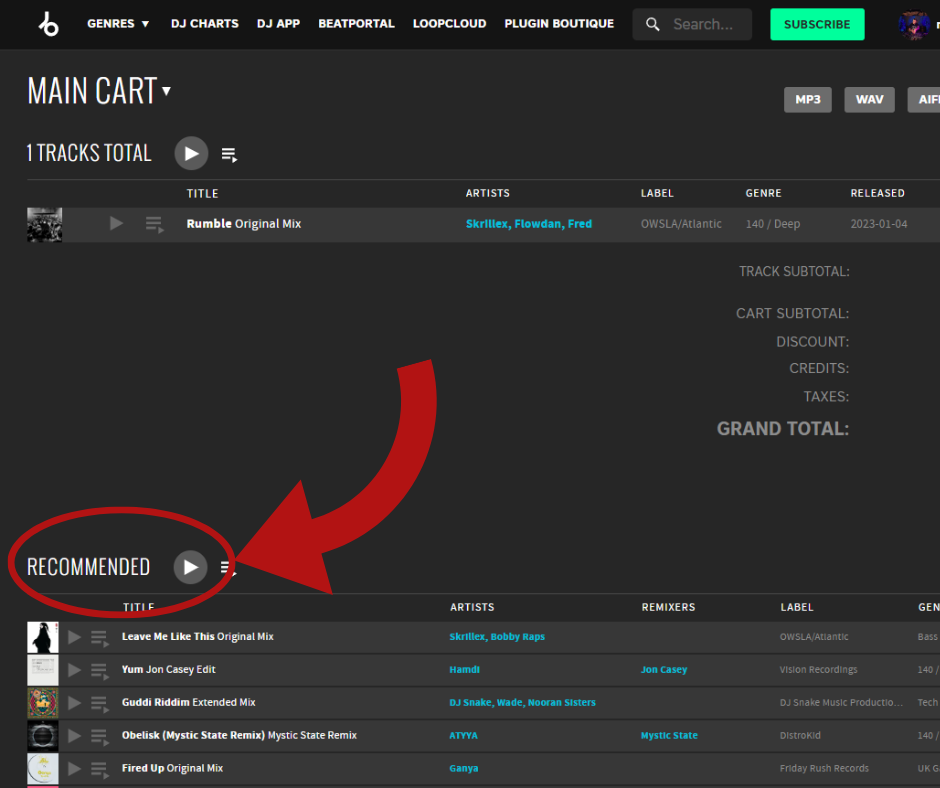Go to DJ Charts page
This screenshot has height=788, width=940.
click(x=204, y=24)
